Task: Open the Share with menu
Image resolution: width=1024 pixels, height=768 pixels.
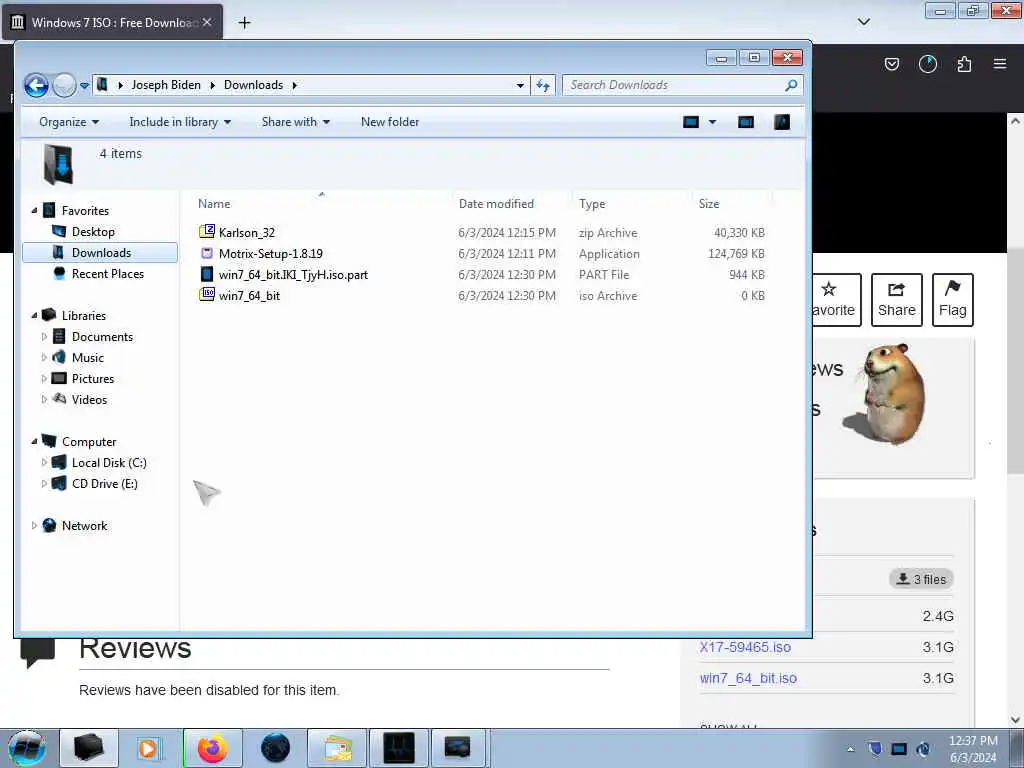Action: (295, 122)
